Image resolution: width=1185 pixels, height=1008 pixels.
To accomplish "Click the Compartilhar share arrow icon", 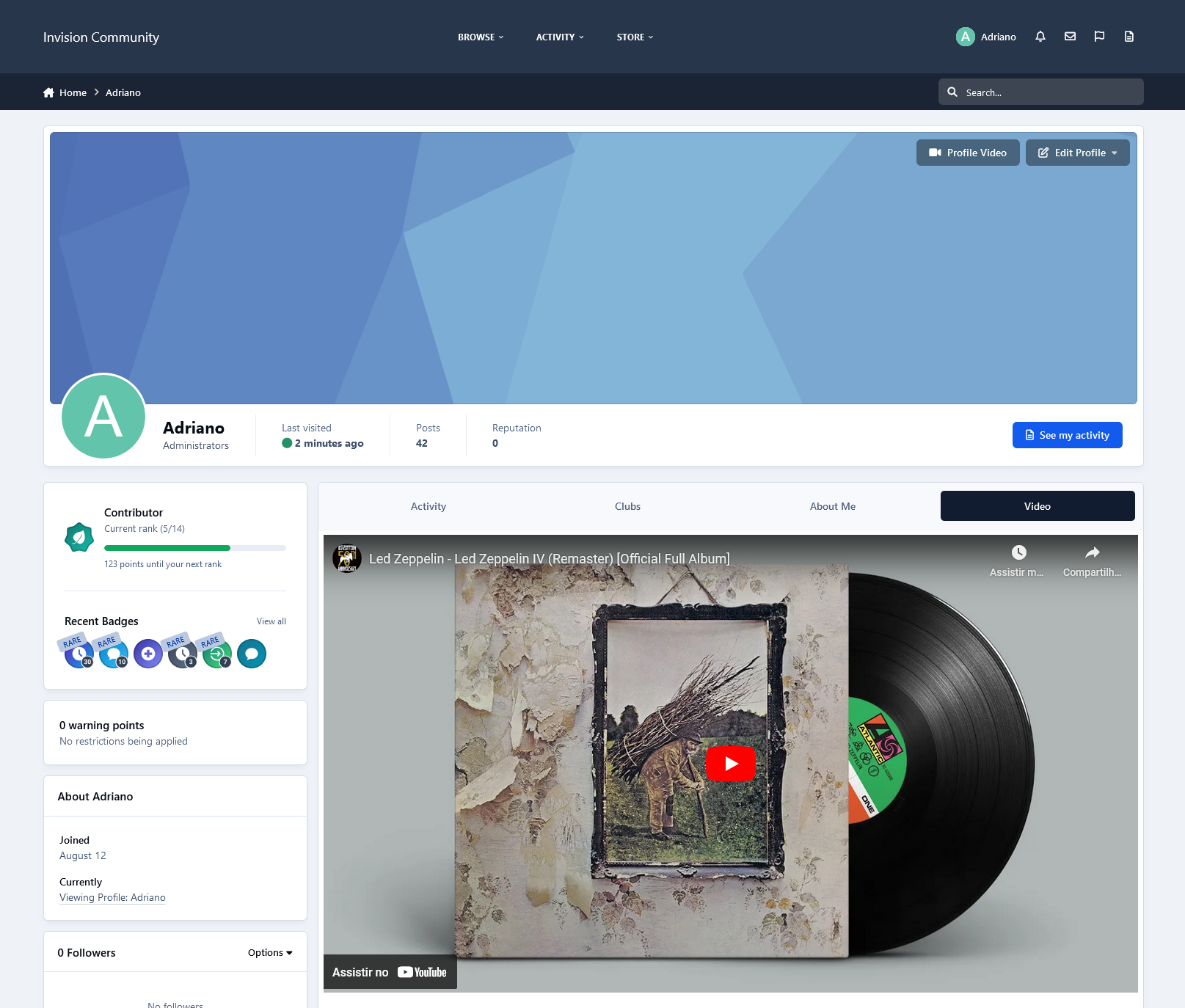I will tap(1093, 552).
